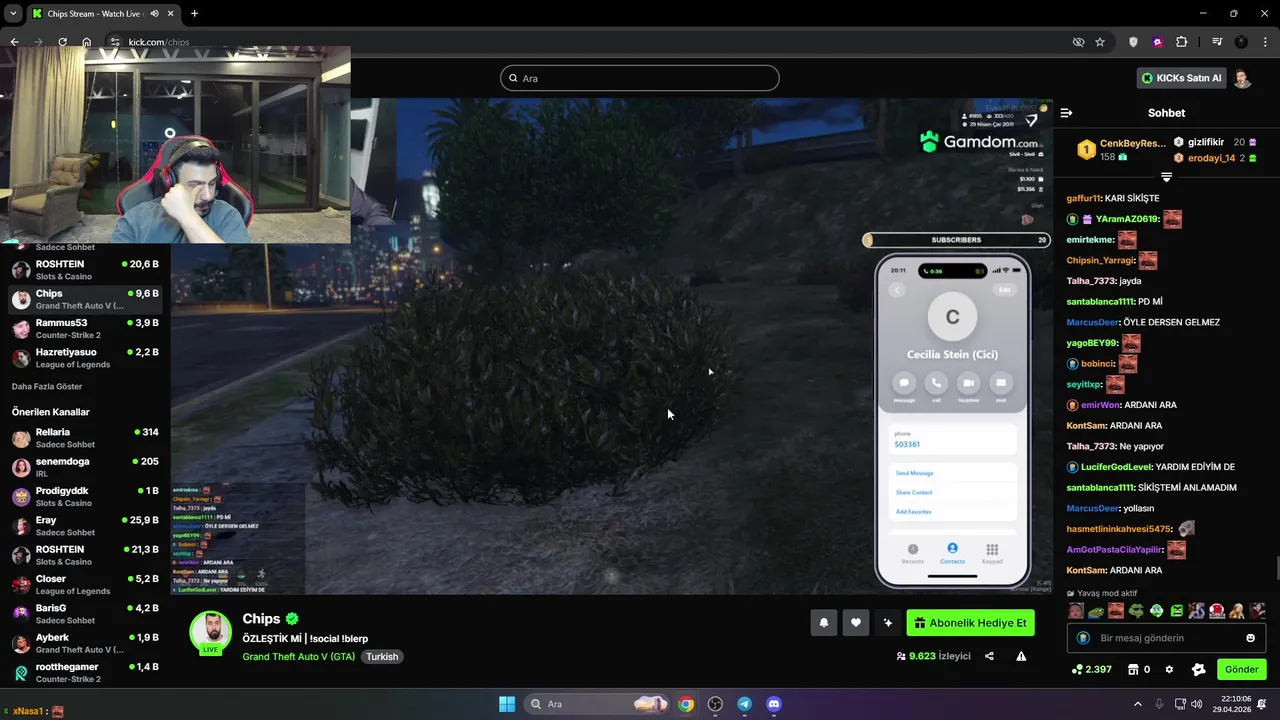The height and width of the screenshot is (720, 1280).
Task: Click CenkBeyRes top gifter entry
Action: (1122, 150)
